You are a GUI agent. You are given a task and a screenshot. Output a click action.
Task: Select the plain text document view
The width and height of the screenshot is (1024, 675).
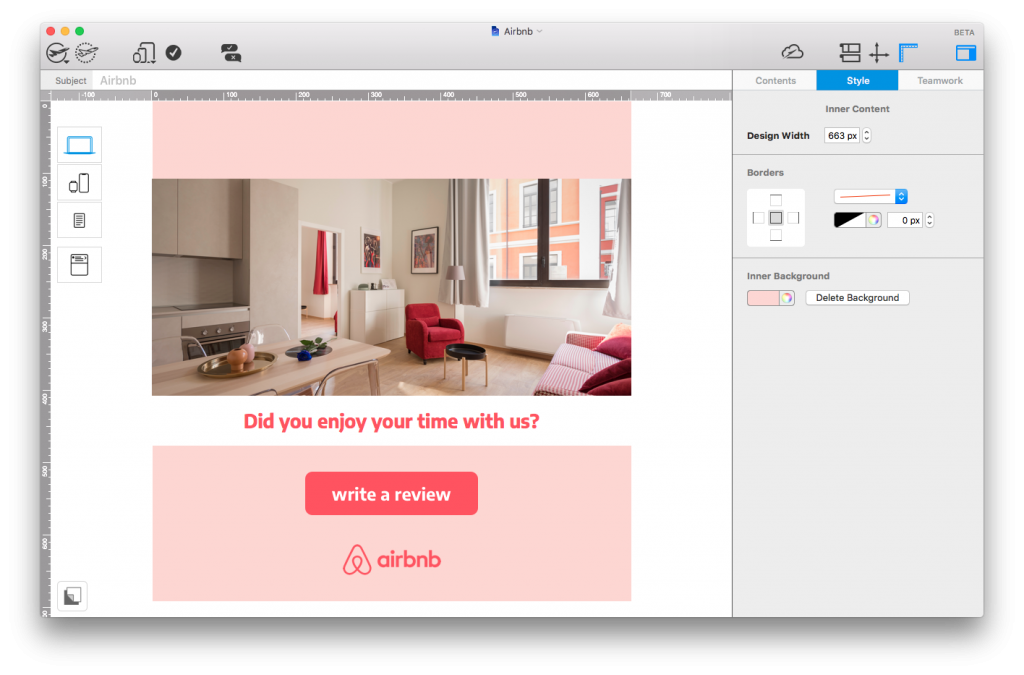80,221
